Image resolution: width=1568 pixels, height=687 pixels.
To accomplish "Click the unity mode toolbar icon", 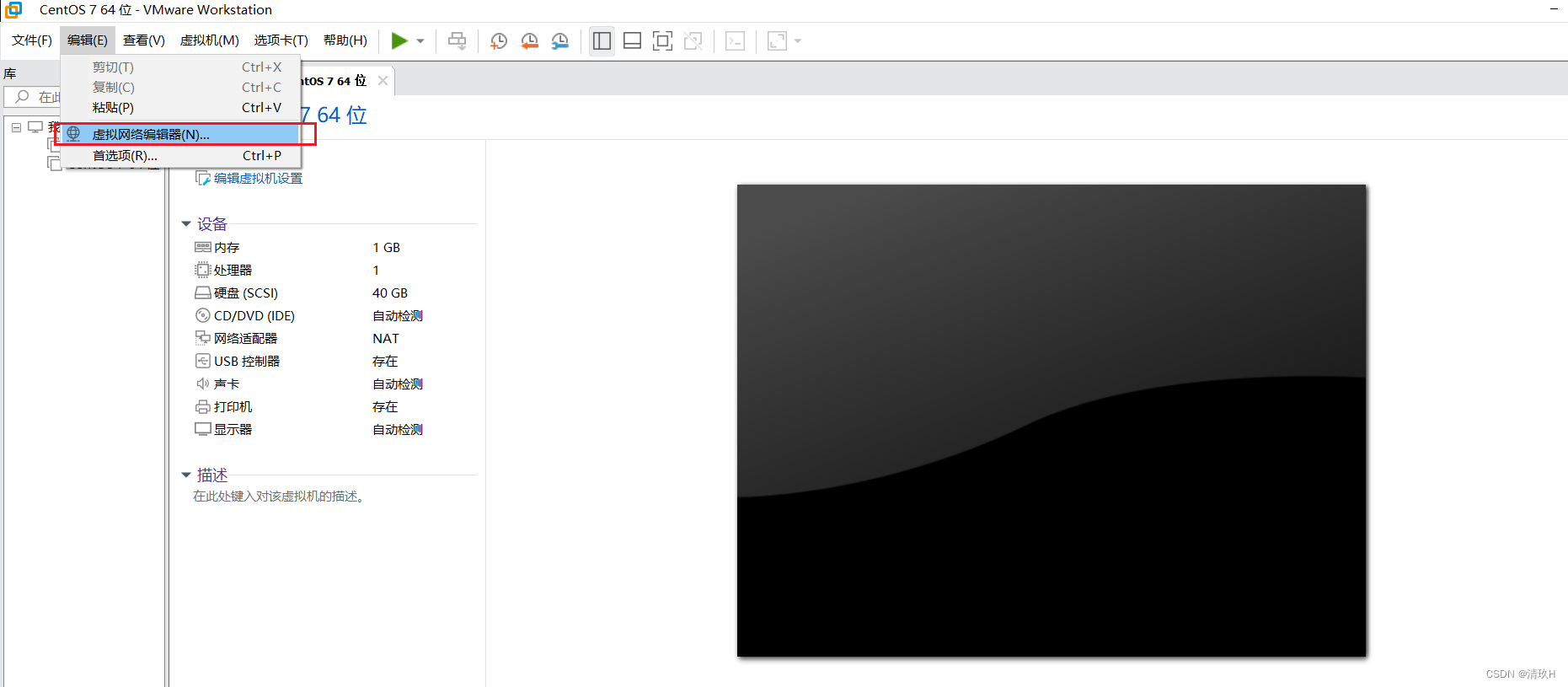I will (x=693, y=40).
